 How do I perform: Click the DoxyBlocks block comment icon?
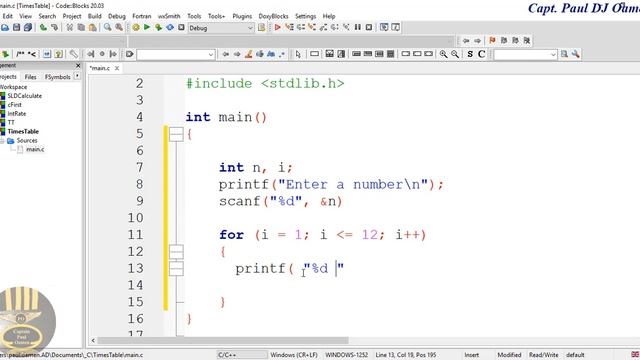tap(20, 54)
